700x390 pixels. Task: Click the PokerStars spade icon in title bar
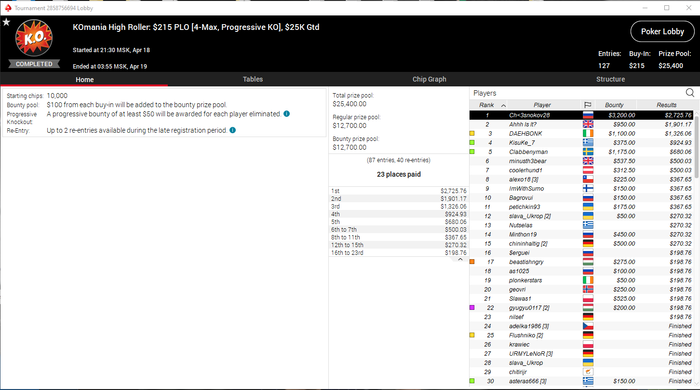(x=8, y=8)
